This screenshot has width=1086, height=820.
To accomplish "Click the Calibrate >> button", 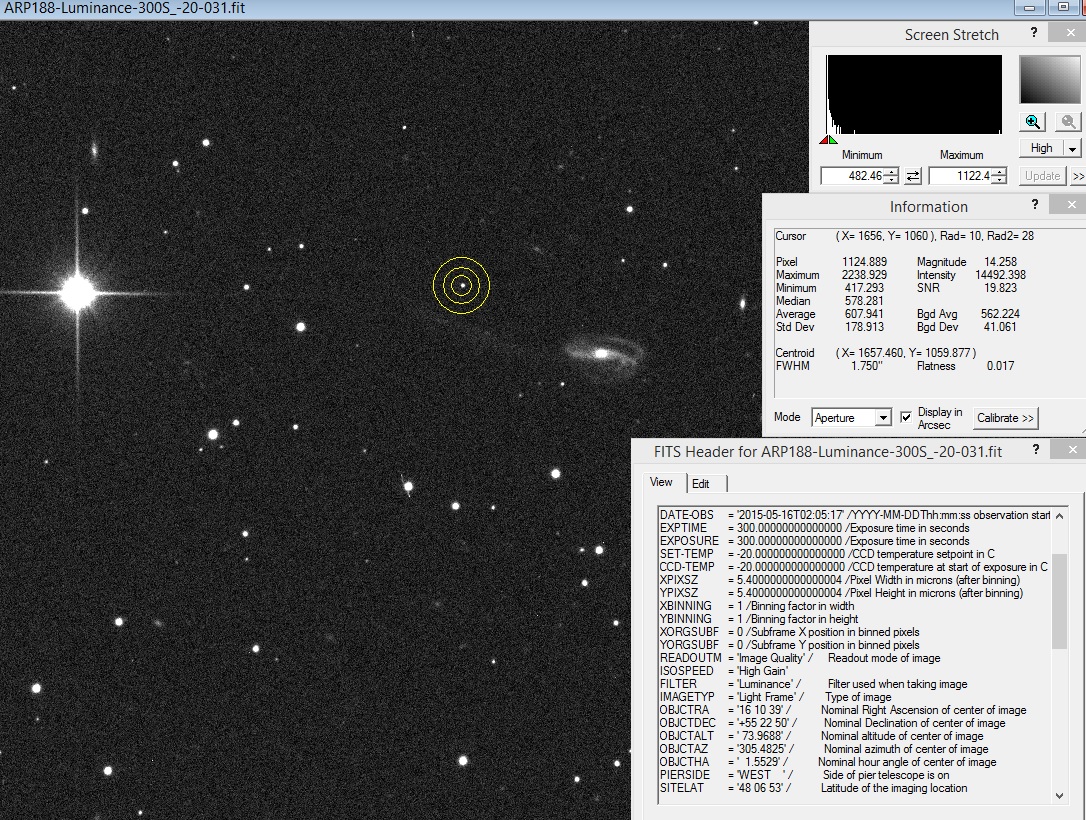I will [x=1006, y=418].
